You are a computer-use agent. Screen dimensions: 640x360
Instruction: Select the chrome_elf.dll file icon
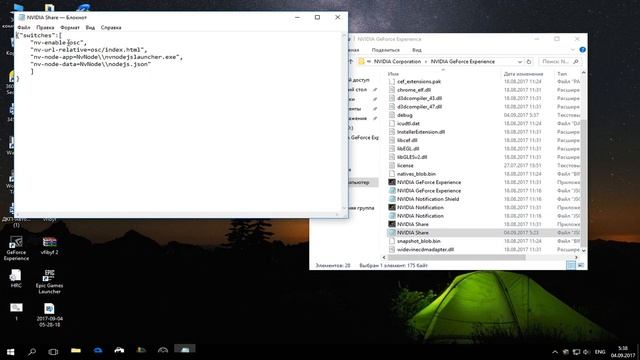point(392,90)
